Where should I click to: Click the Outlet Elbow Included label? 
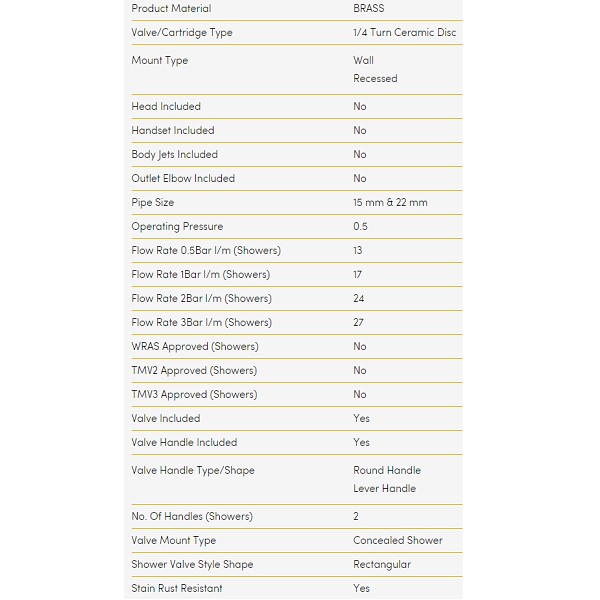click(183, 178)
